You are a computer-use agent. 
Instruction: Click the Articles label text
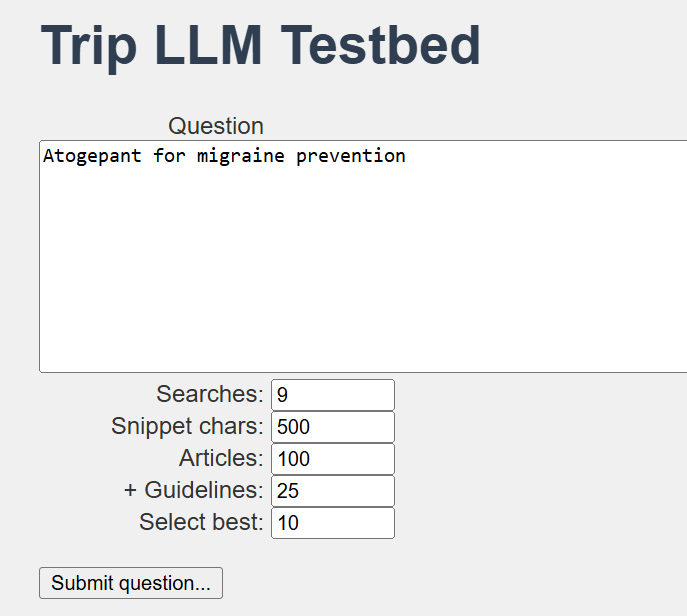pyautogui.click(x=220, y=458)
